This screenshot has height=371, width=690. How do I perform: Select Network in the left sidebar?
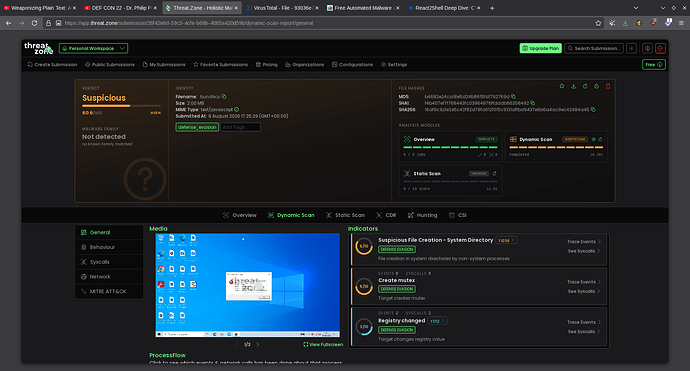point(109,277)
